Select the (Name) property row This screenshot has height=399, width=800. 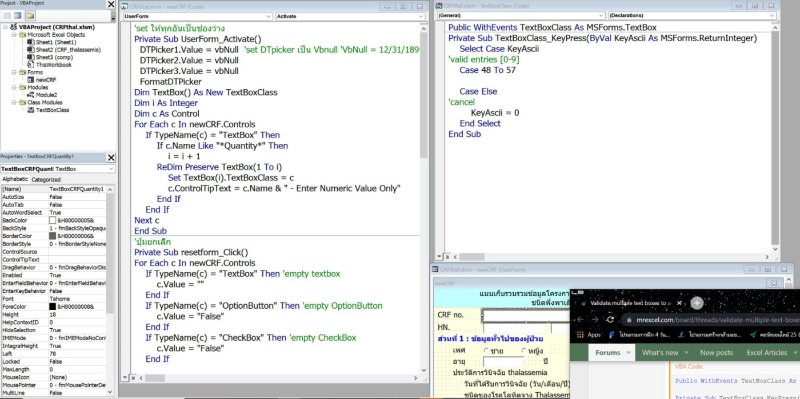(x=54, y=189)
